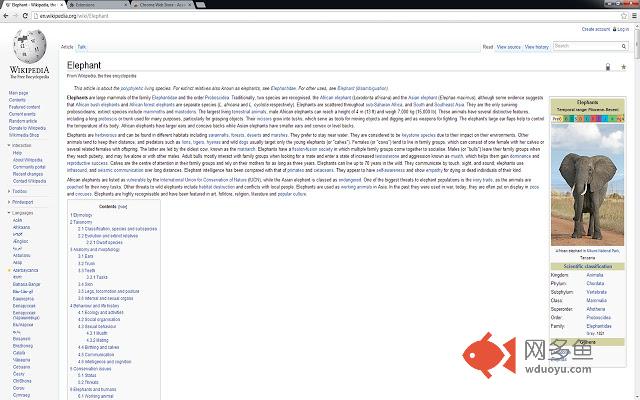Jump to 2 Taxonomy in contents
640x400 pixels.
pyautogui.click(x=81, y=222)
